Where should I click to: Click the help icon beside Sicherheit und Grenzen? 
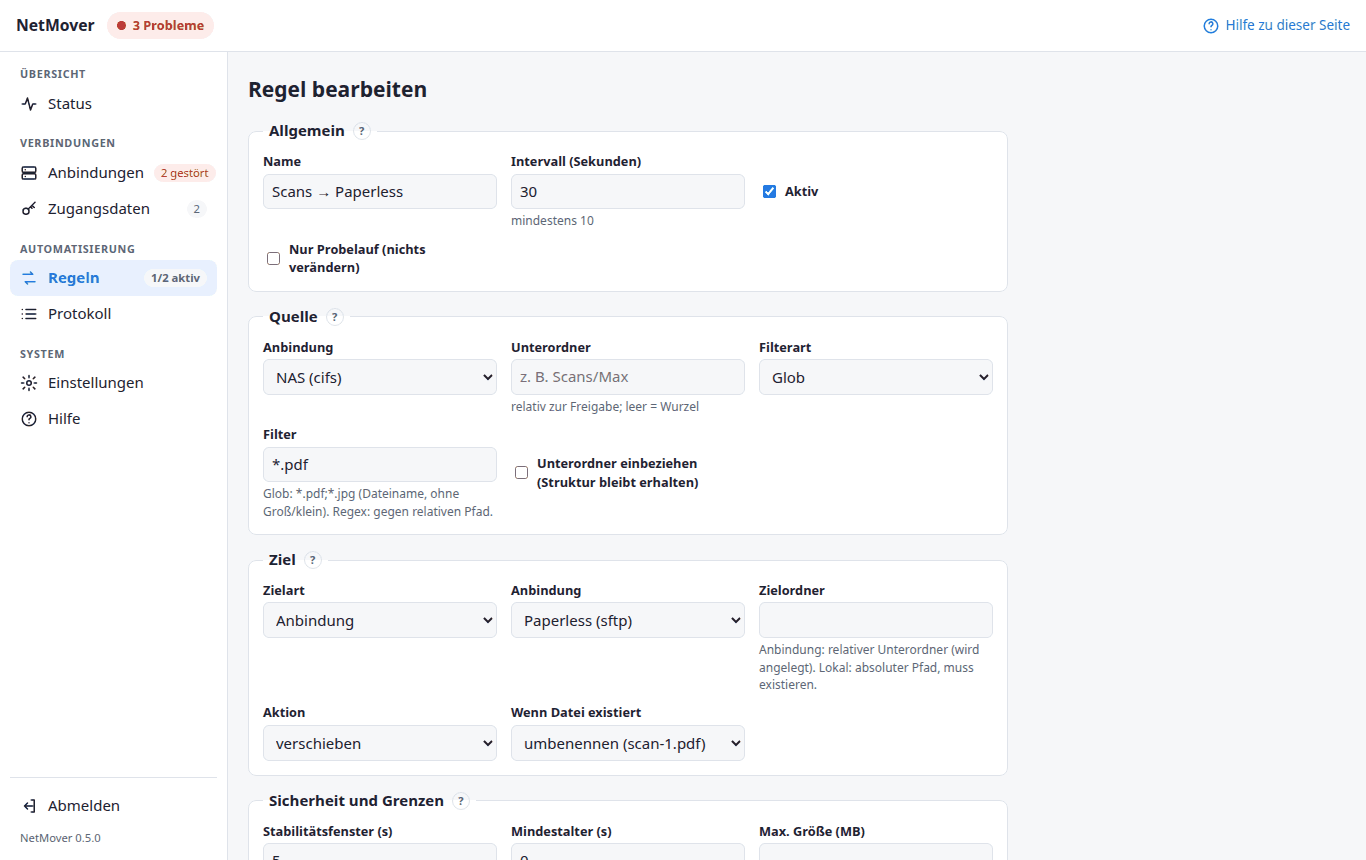pyautogui.click(x=461, y=801)
